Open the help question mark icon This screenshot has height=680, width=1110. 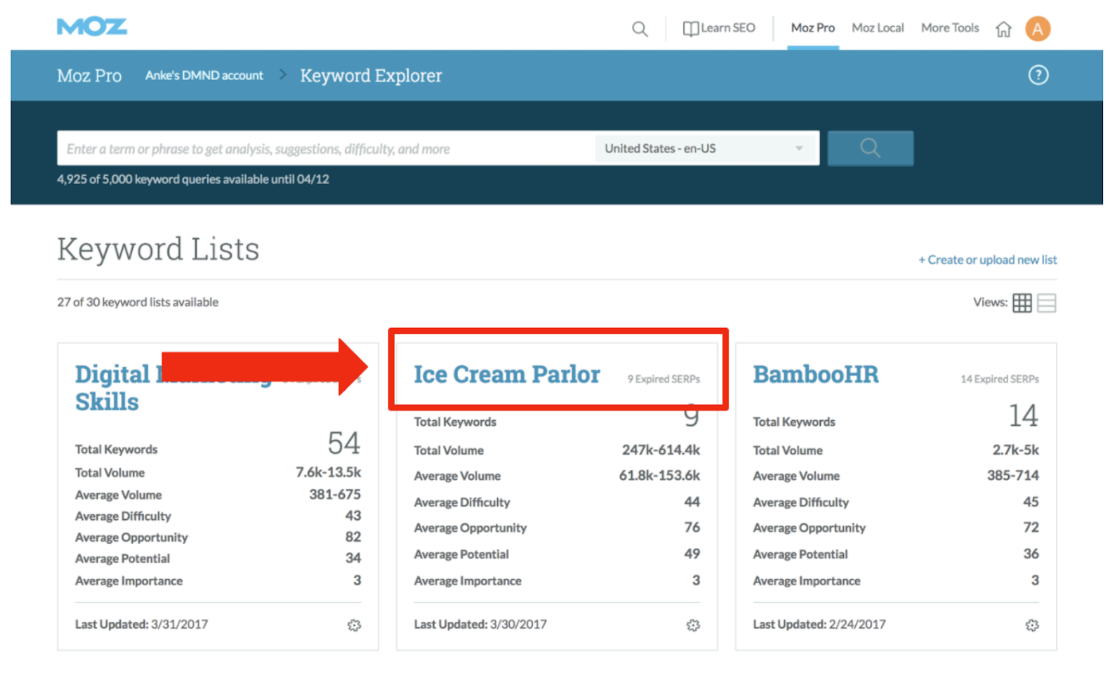coord(1038,75)
